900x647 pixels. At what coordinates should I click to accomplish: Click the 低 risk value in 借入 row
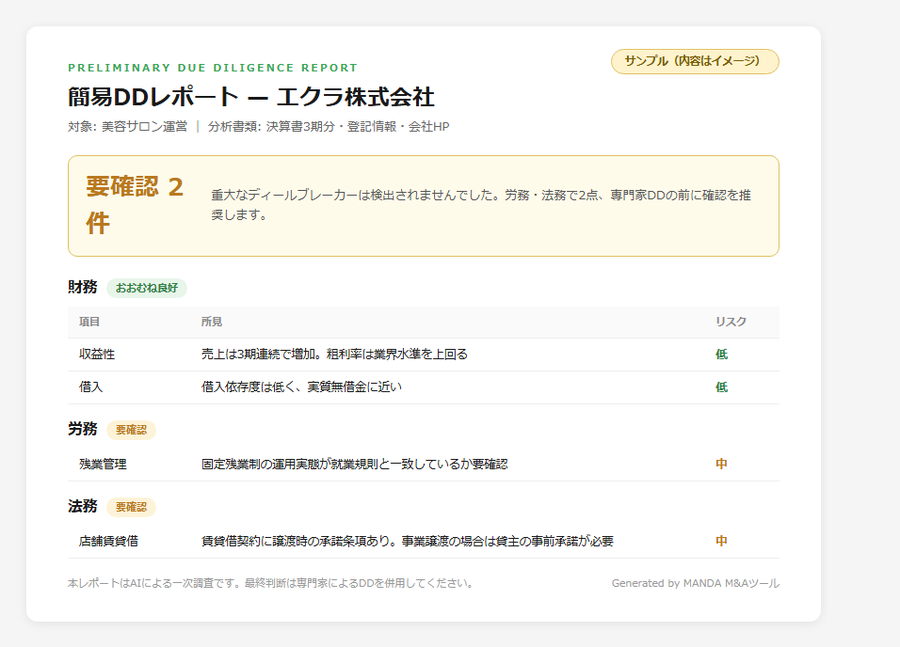tap(721, 387)
